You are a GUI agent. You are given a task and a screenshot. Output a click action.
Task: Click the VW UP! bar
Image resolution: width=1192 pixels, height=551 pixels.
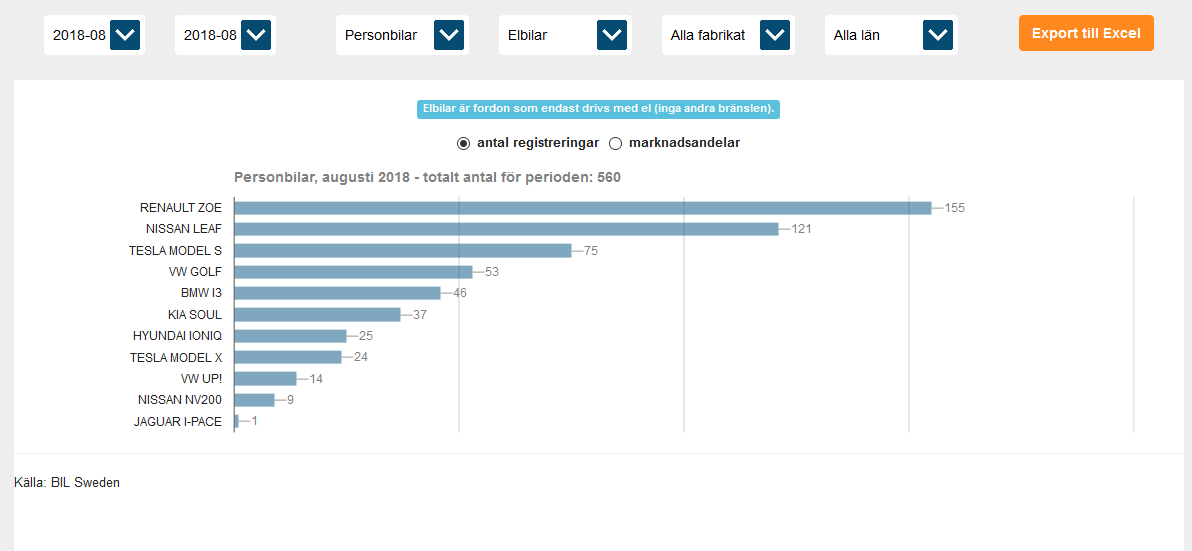265,378
